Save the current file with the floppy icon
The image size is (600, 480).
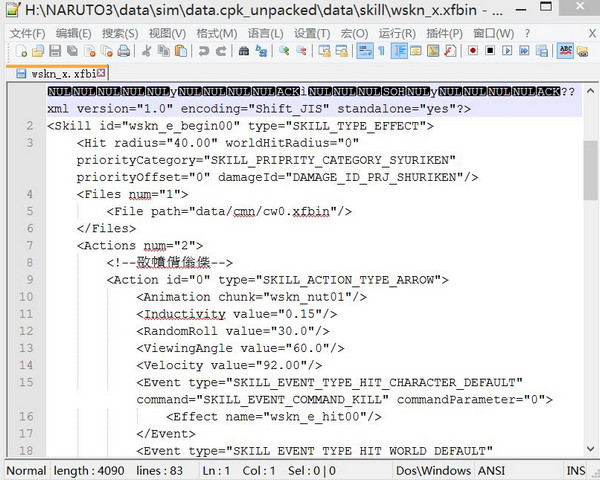[55, 51]
